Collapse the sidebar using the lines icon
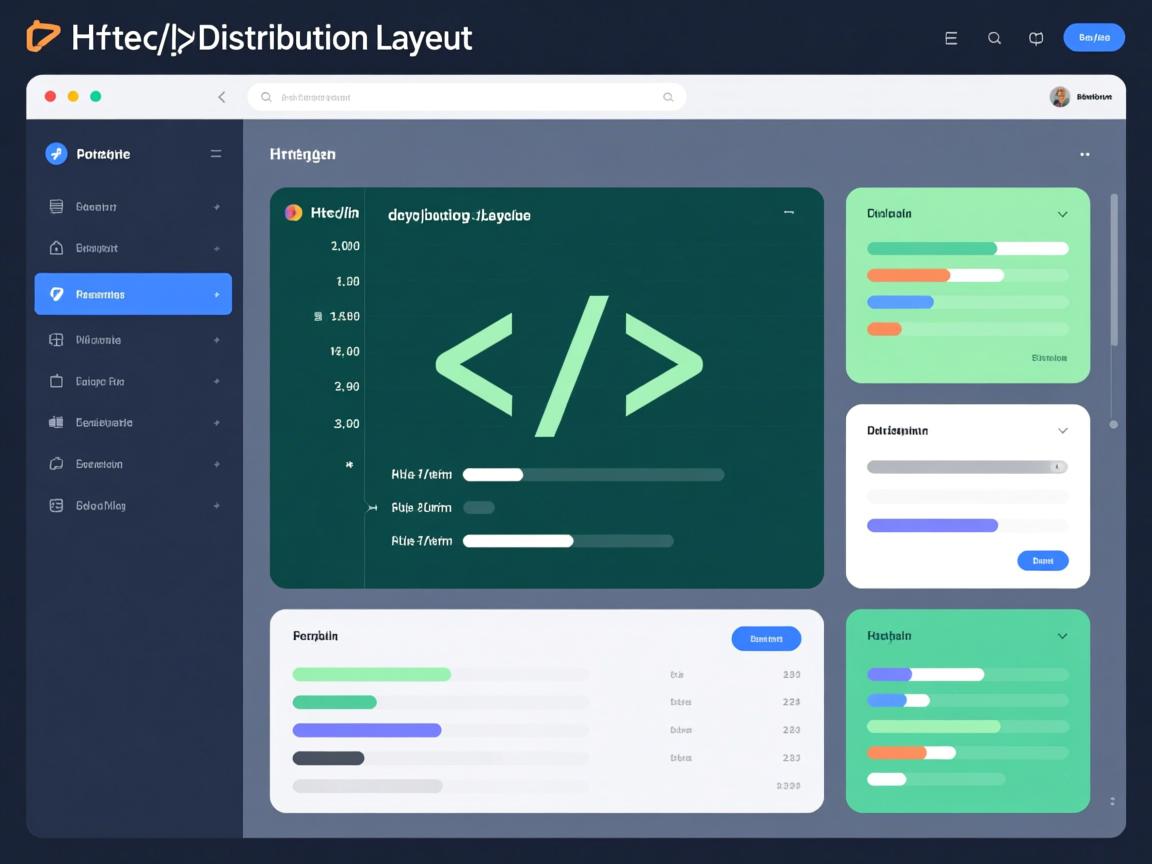This screenshot has width=1152, height=864. tap(216, 154)
